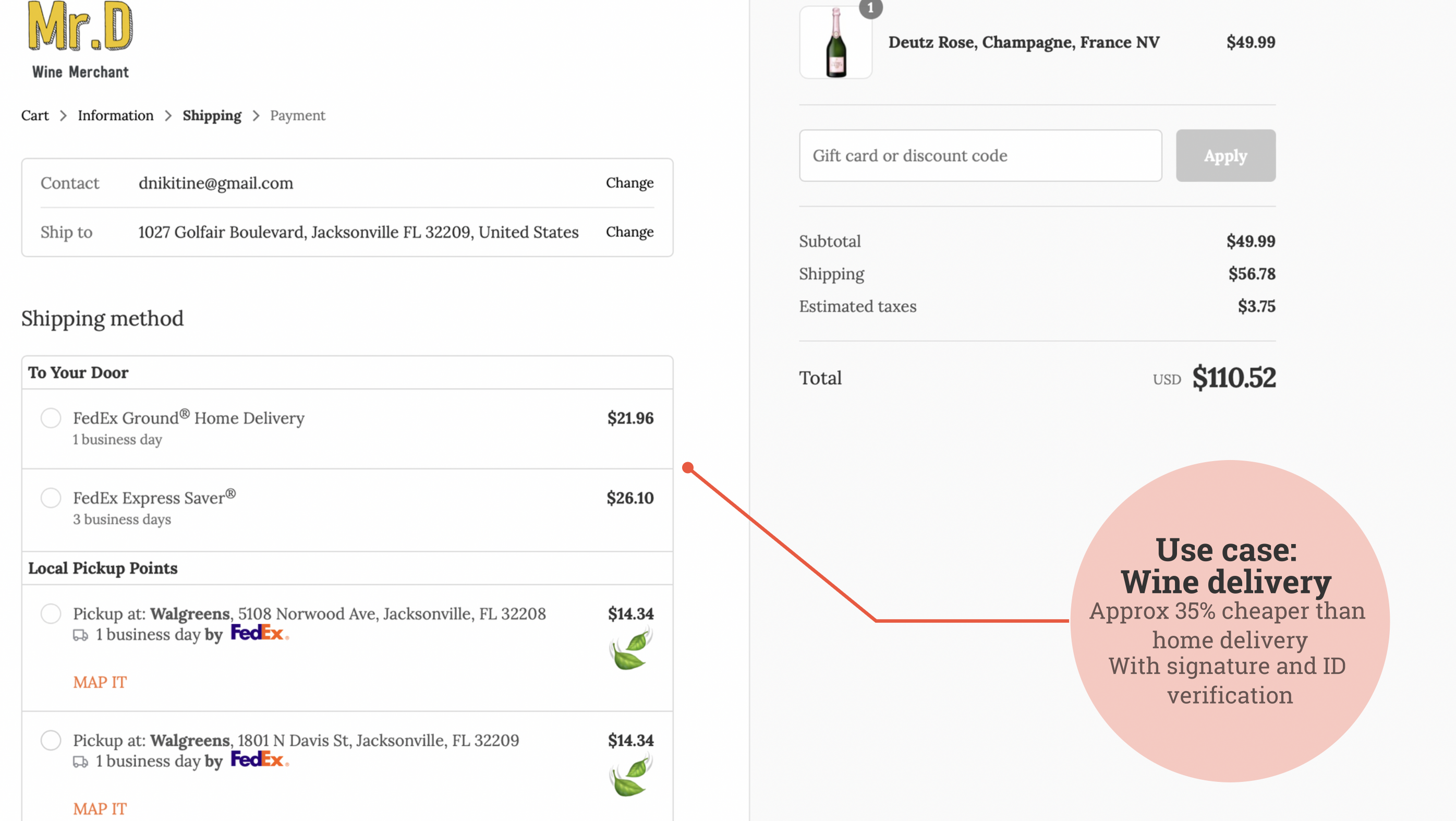Click the $14.34 price for Norwood Ave pickup
The height and width of the screenshot is (821, 1456).
(631, 613)
